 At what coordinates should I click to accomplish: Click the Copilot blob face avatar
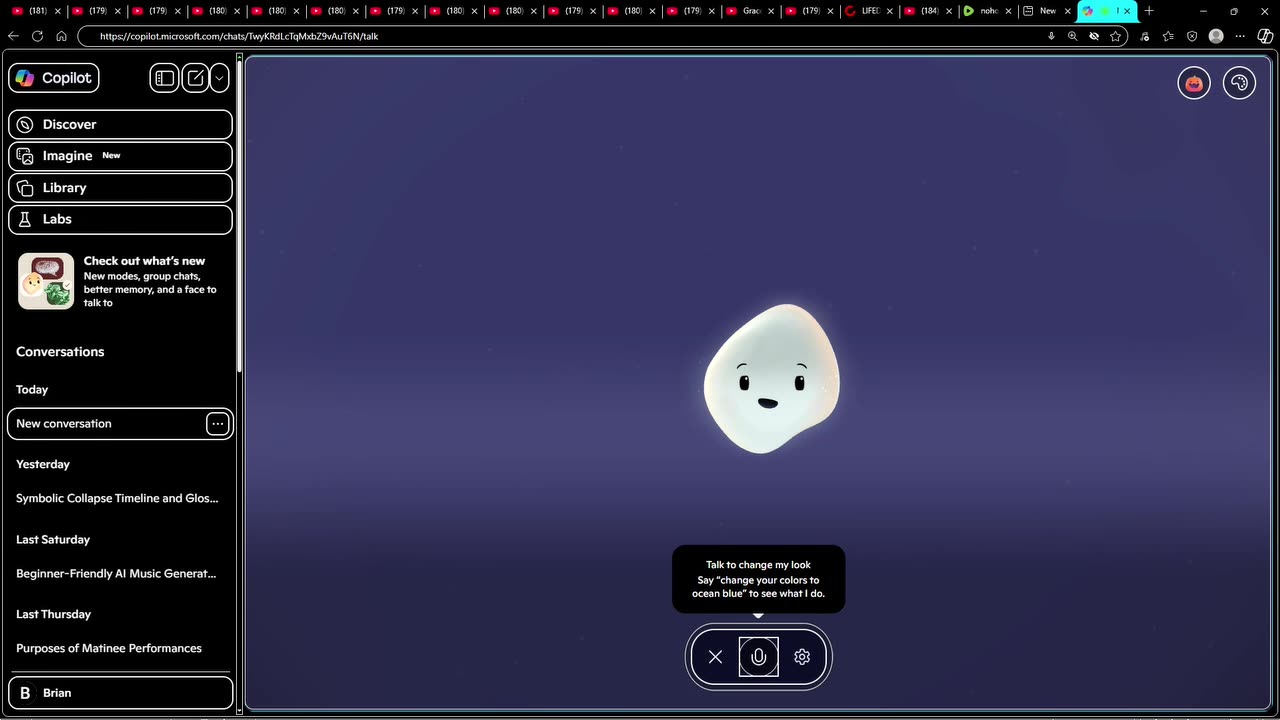[x=771, y=378]
